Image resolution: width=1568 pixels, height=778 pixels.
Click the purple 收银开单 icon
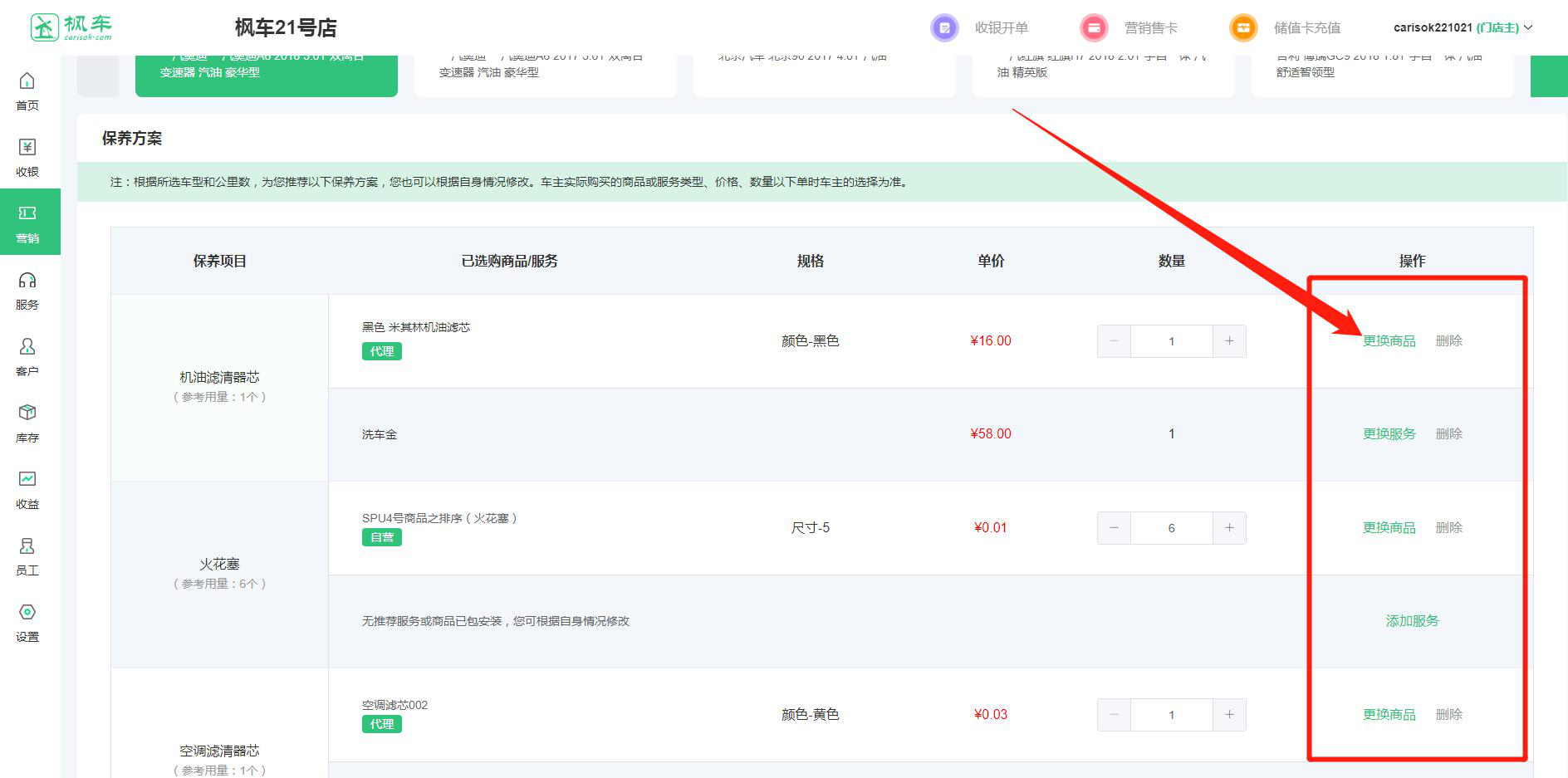944,27
